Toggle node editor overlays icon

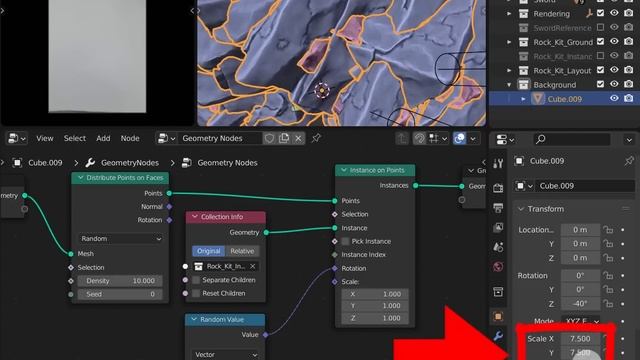point(460,138)
